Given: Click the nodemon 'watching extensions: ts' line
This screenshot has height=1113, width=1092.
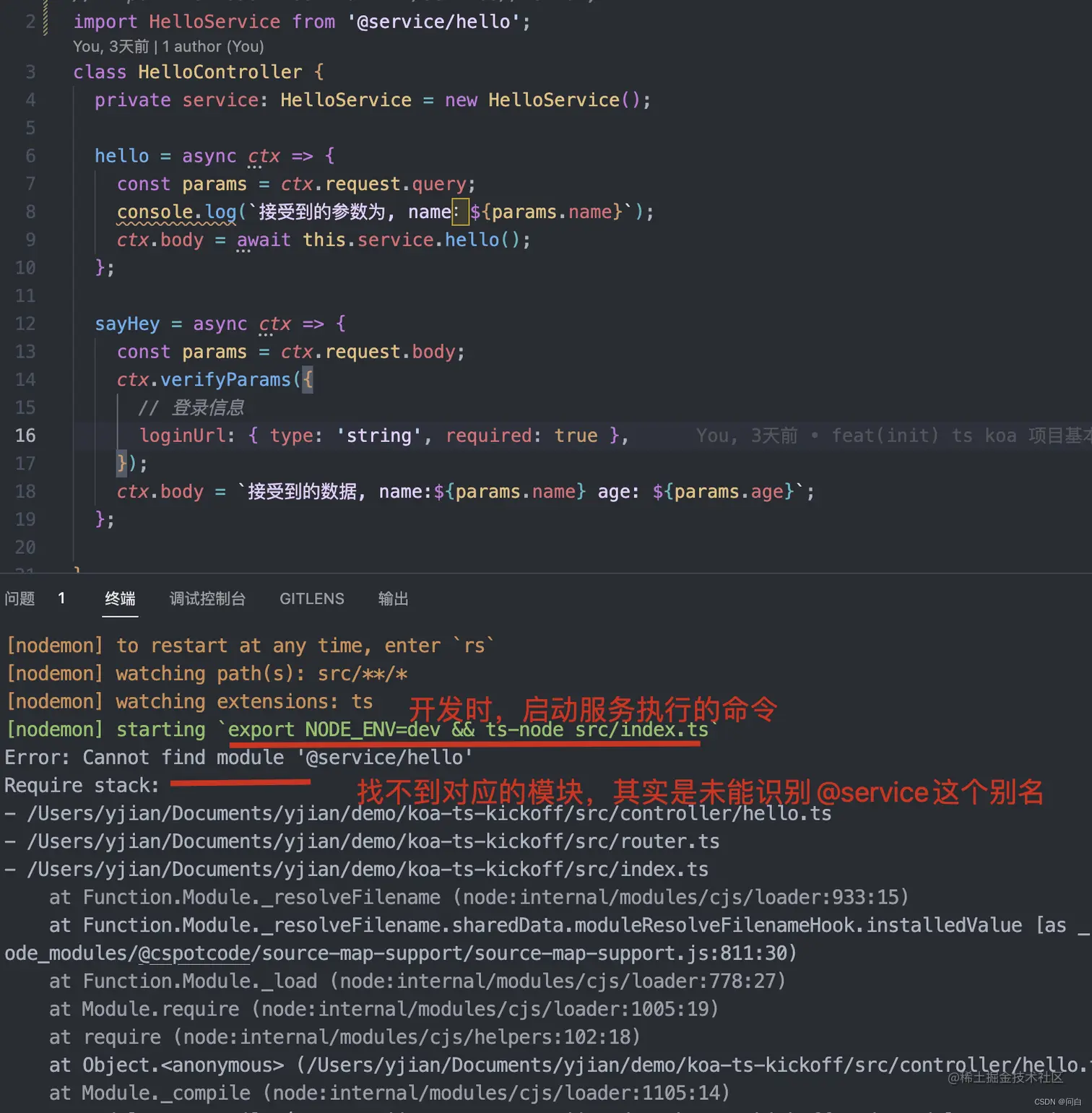Looking at the screenshot, I should pos(190,702).
